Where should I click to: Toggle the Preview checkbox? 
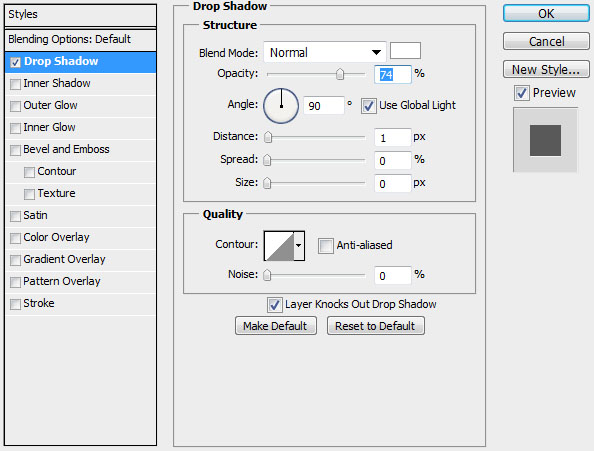[522, 93]
